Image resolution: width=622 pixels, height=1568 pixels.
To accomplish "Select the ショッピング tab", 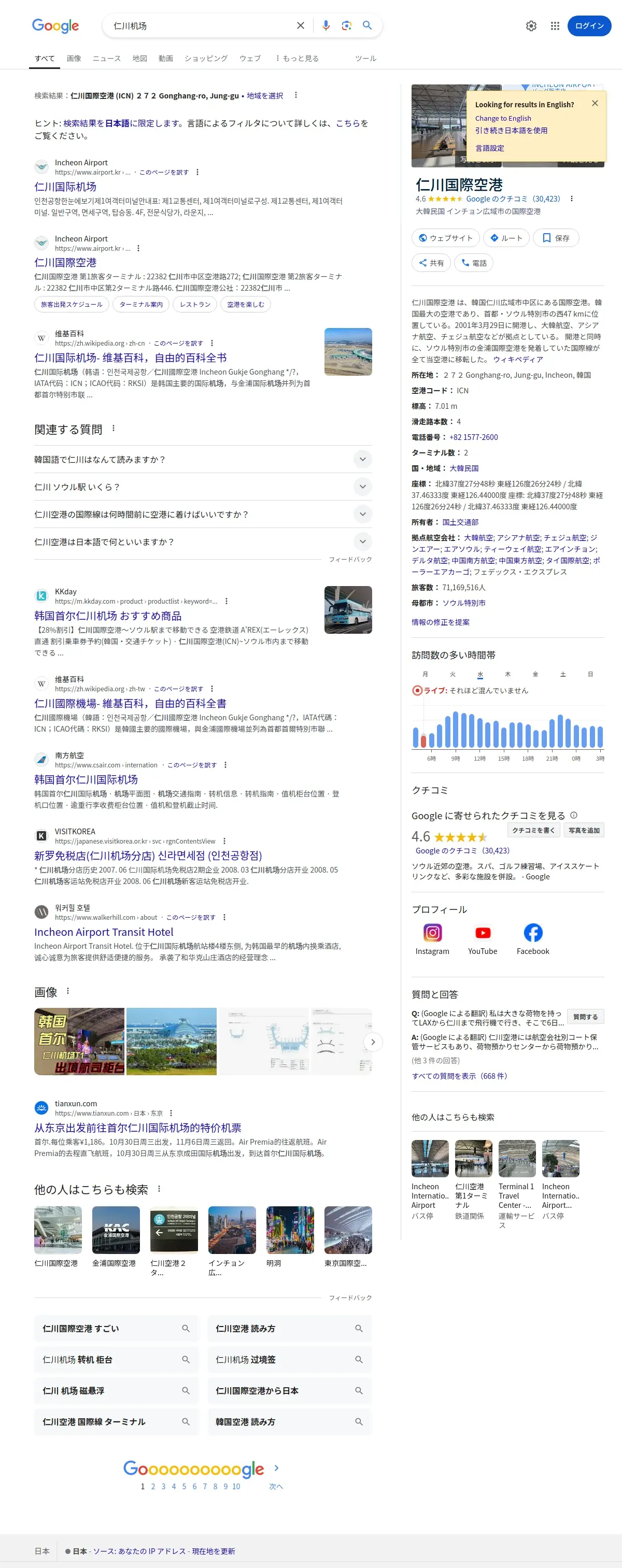I will tap(206, 59).
